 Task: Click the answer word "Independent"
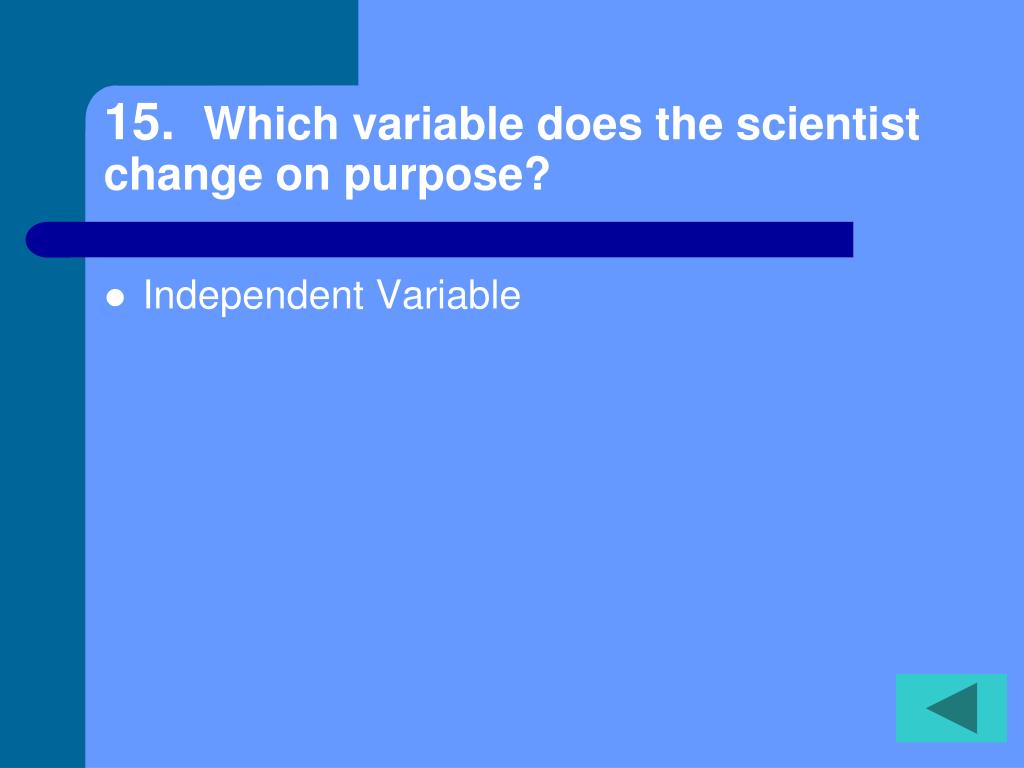pos(253,296)
